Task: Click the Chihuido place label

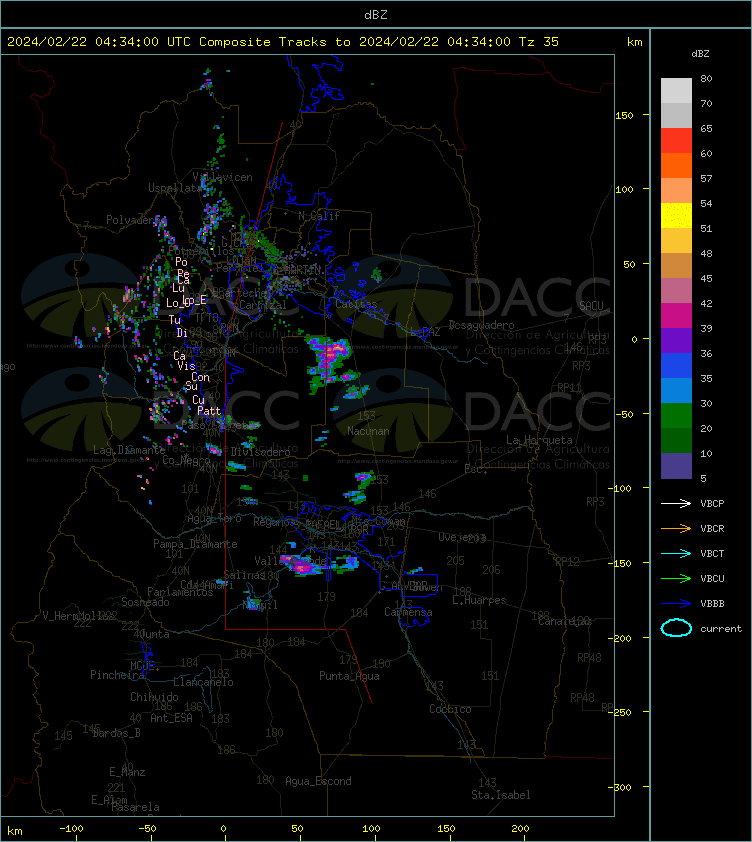Action: point(154,696)
